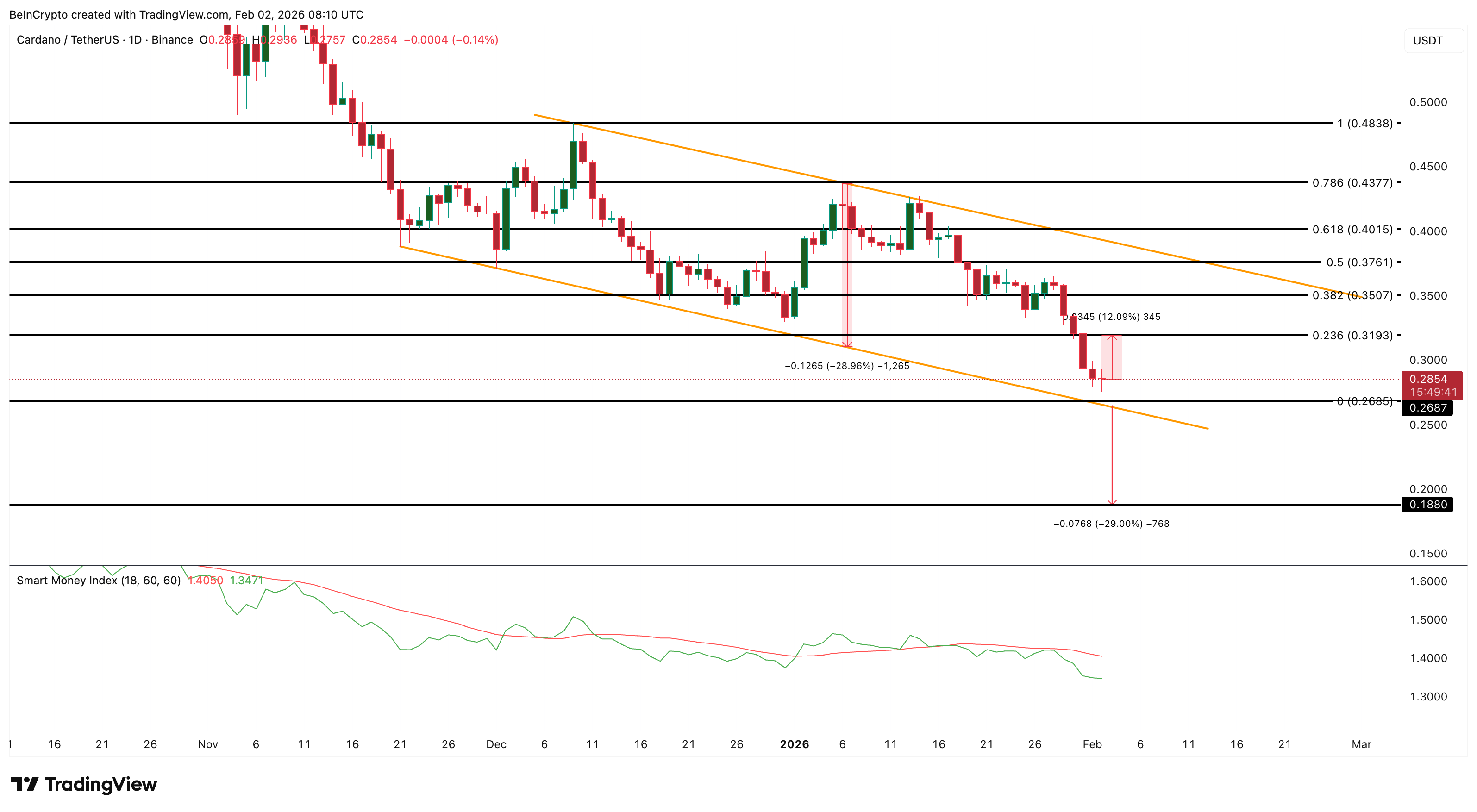This screenshot has height=812, width=1477.
Task: Click the 0.618 Fibonacci level line
Action: pyautogui.click(x=688, y=228)
